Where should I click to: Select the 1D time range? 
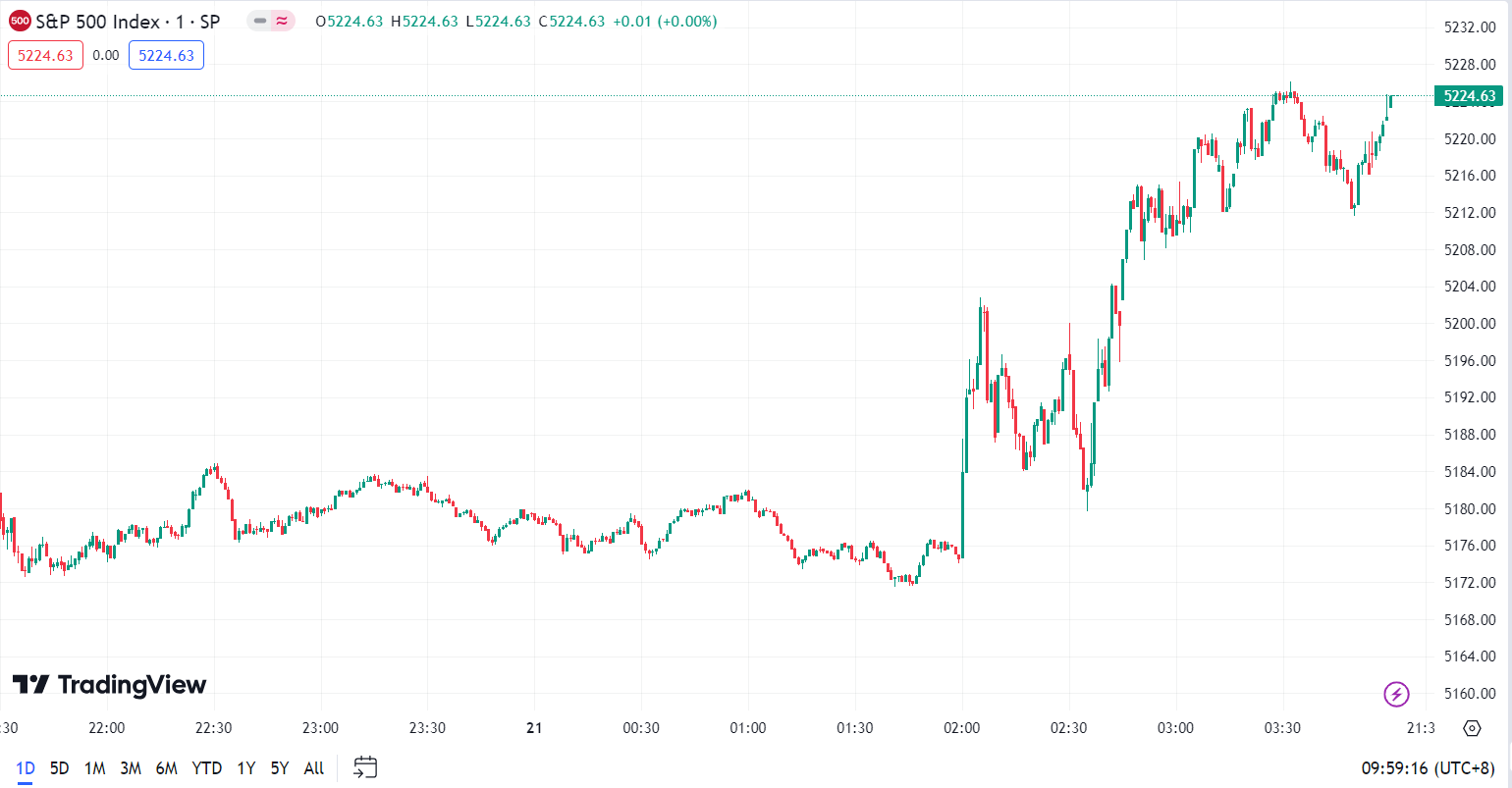(x=26, y=768)
